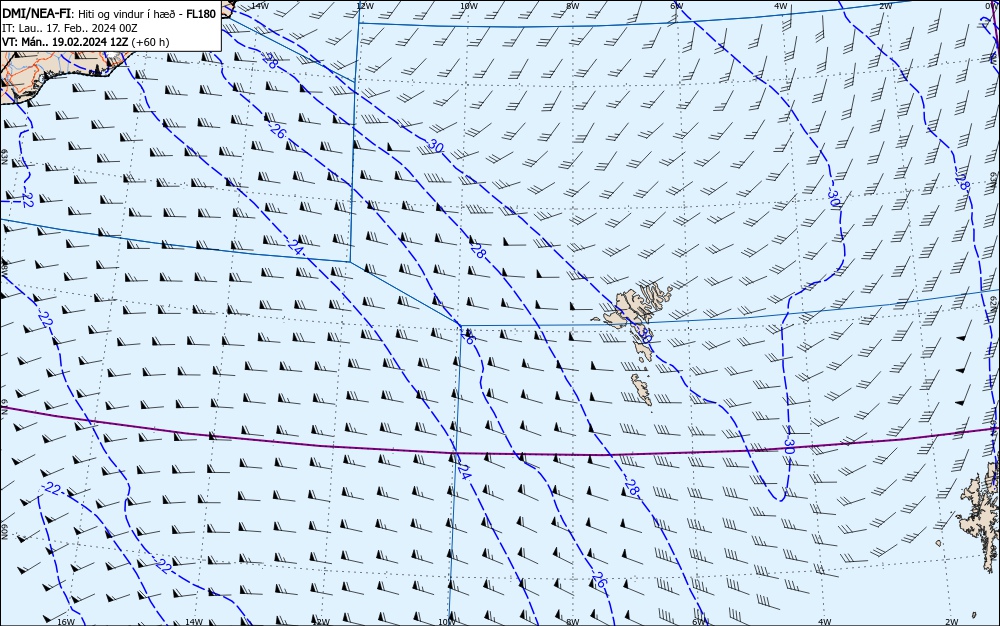The height and width of the screenshot is (626, 1000).
Task: Select the '(+60 h)' forecast offset text
Action: 150,42
